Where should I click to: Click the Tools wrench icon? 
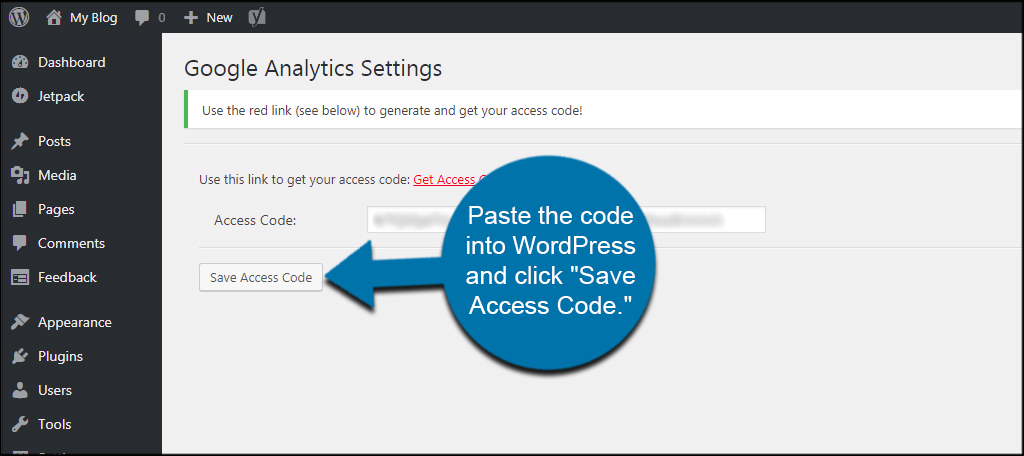click(19, 424)
